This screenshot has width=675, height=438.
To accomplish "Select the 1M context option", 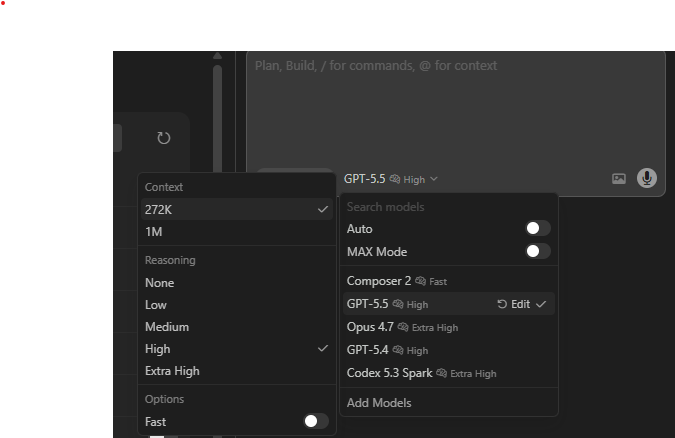I will [x=237, y=232].
